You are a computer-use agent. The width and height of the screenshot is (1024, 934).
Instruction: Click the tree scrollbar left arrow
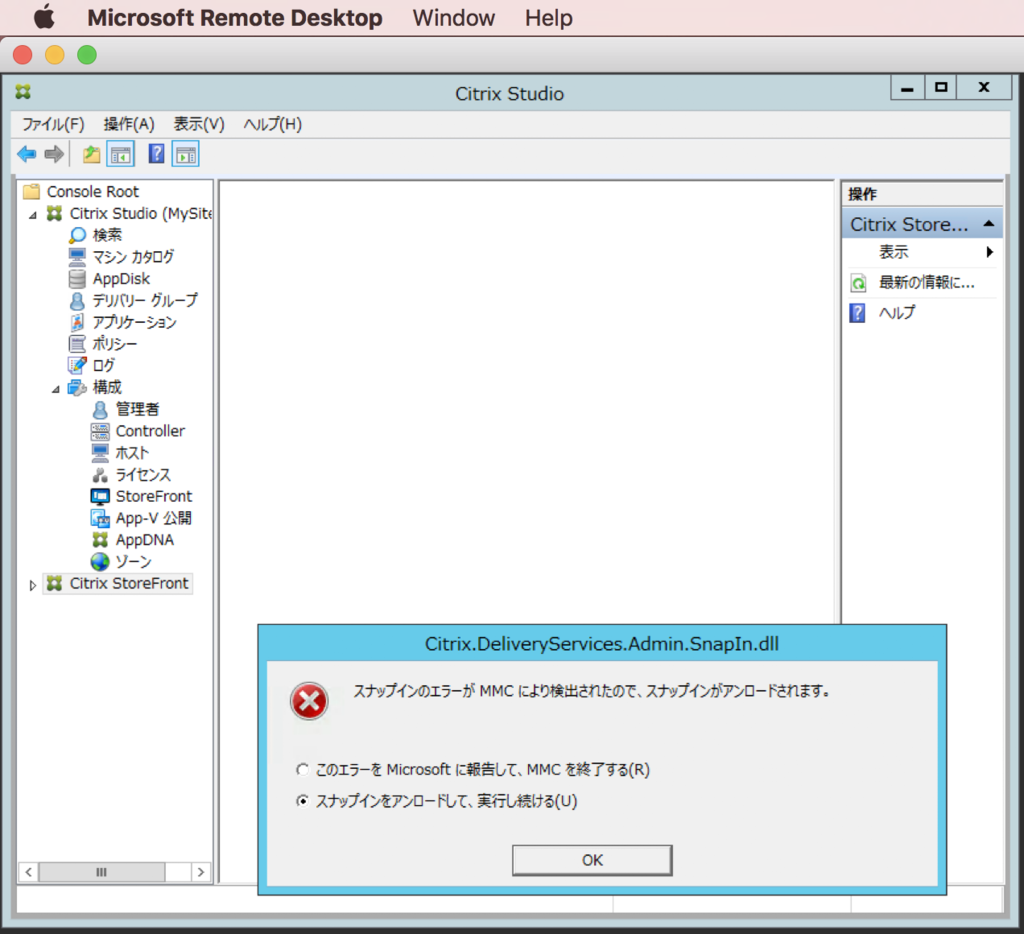click(29, 872)
